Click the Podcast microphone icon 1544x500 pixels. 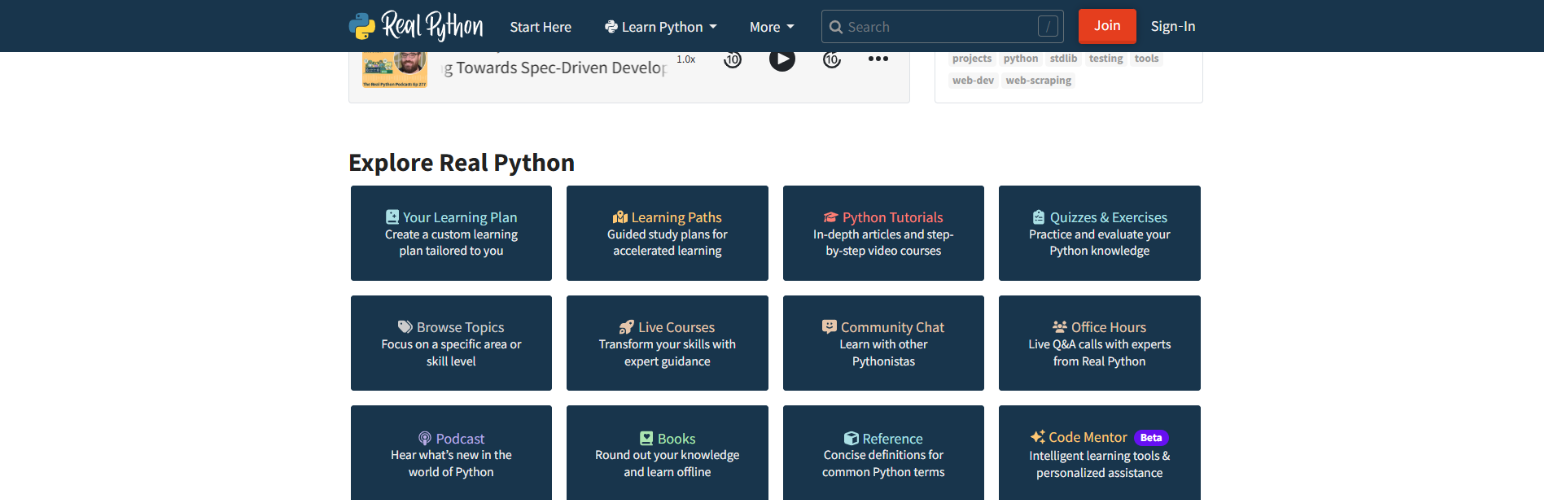pyautogui.click(x=425, y=438)
